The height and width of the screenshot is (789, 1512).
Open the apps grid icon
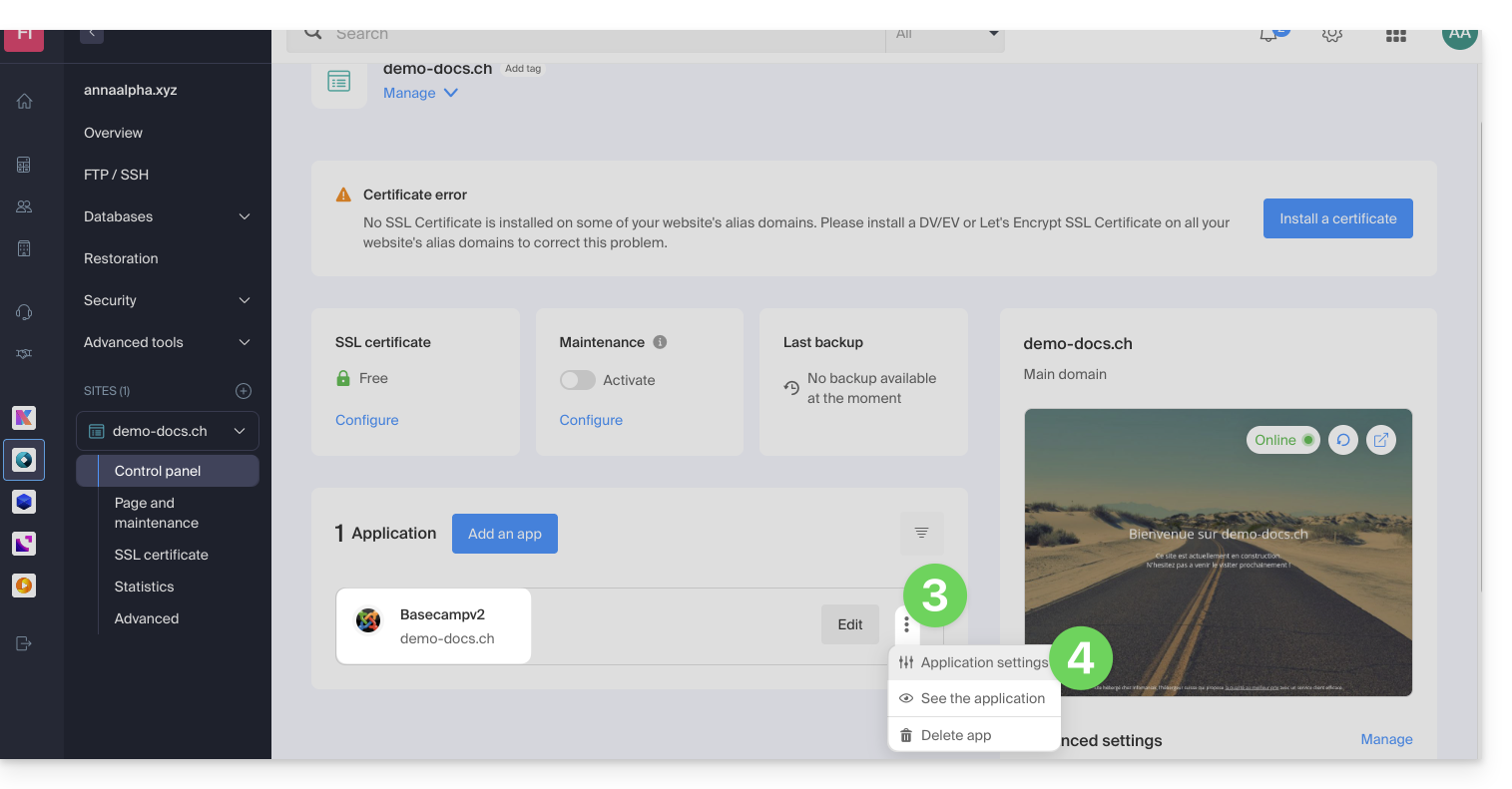click(1395, 35)
